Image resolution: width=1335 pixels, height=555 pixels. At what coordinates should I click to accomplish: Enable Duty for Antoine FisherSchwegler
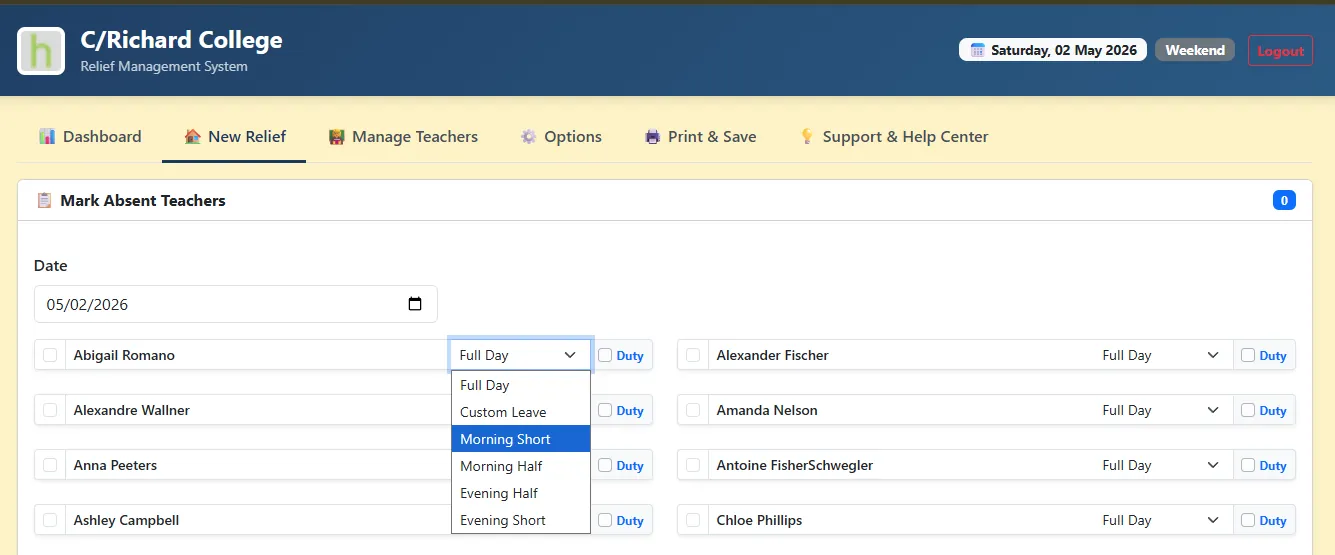click(x=1248, y=465)
